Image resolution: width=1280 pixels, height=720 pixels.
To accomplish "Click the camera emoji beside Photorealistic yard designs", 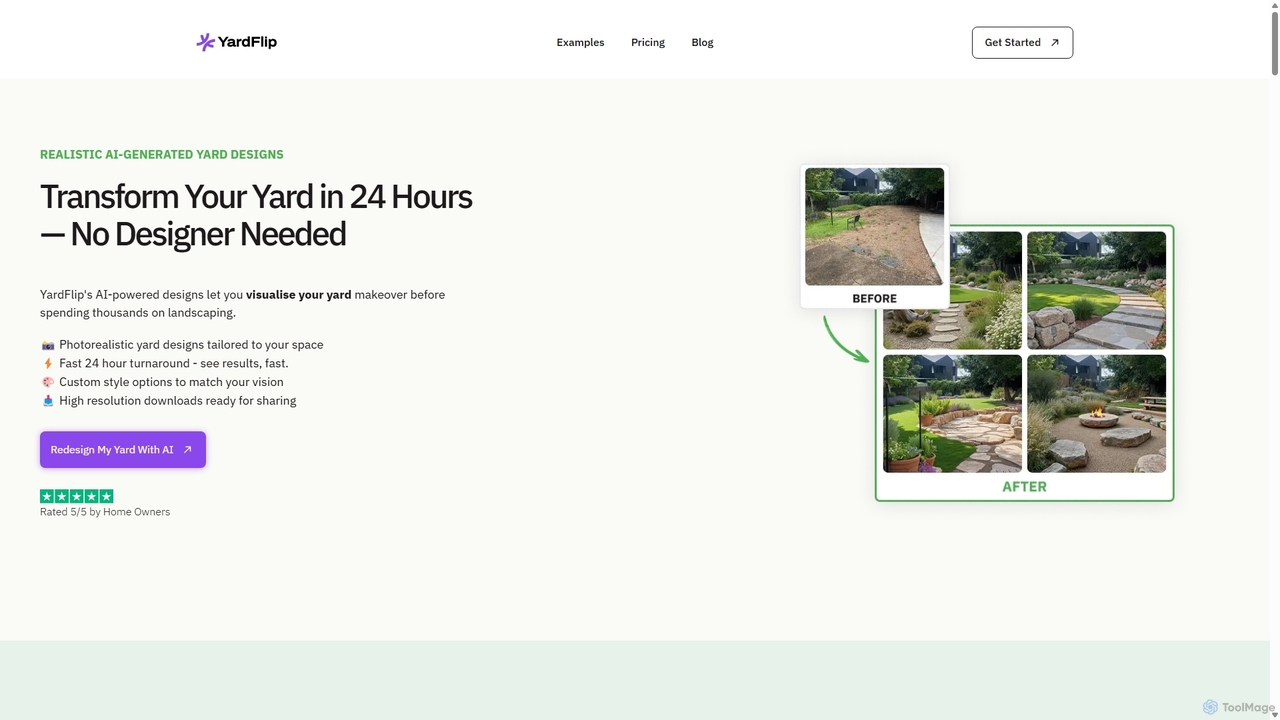I will tap(47, 345).
